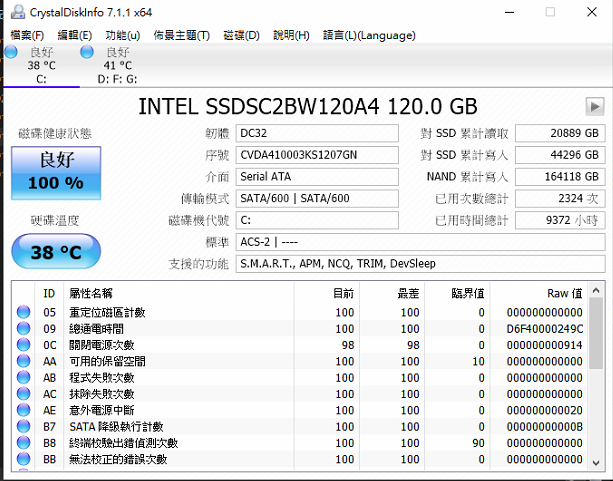Open the 說明(H) menu
Viewport: 613px width, 481px height.
click(291, 35)
